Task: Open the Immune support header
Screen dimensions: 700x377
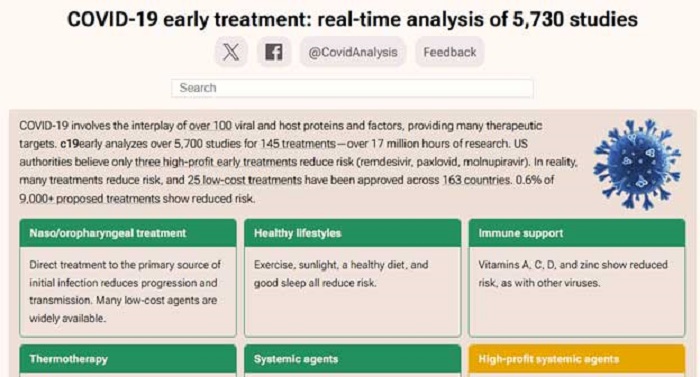Action: click(577, 233)
